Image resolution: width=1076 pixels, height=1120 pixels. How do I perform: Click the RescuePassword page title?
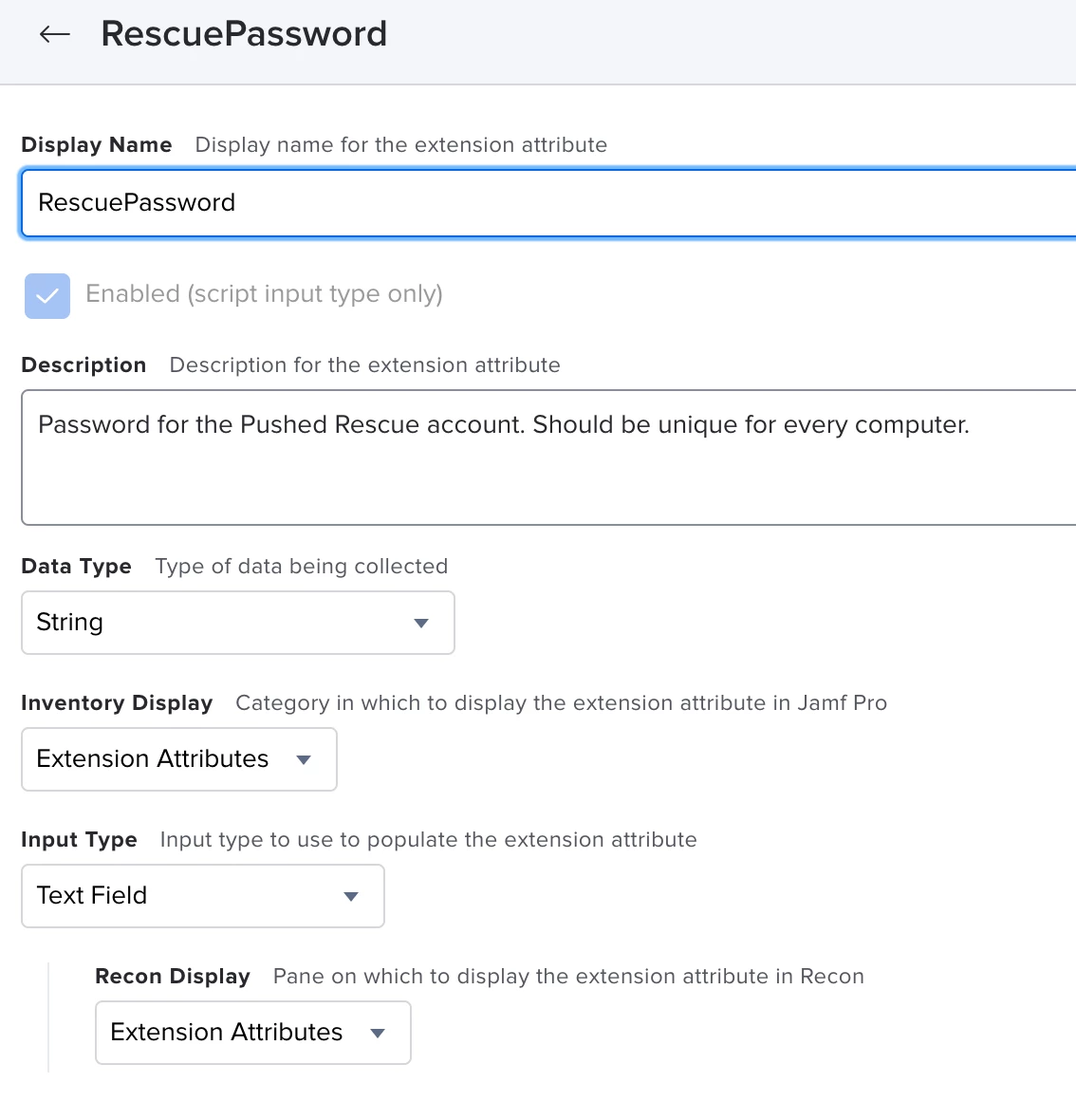click(244, 33)
